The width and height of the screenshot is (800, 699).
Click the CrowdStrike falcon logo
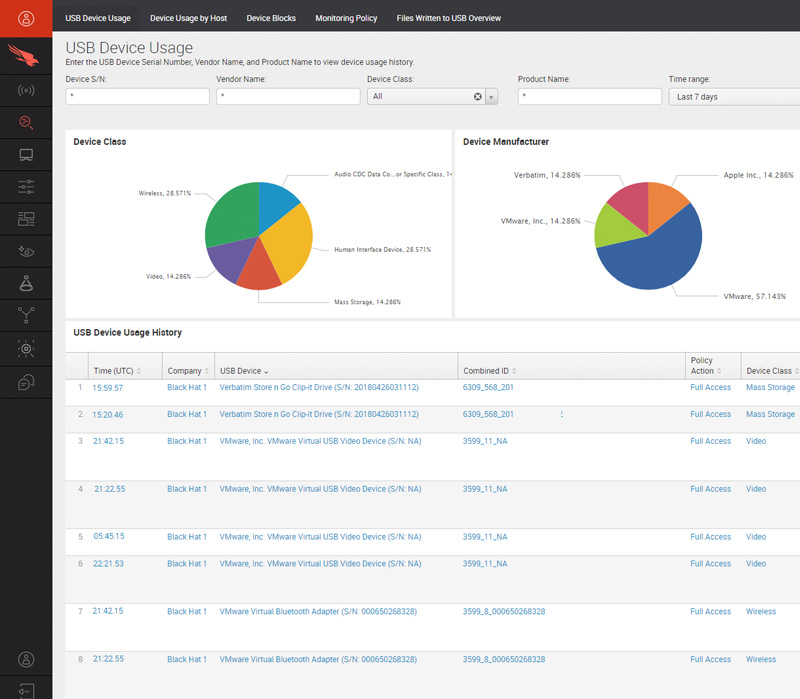[x=26, y=55]
